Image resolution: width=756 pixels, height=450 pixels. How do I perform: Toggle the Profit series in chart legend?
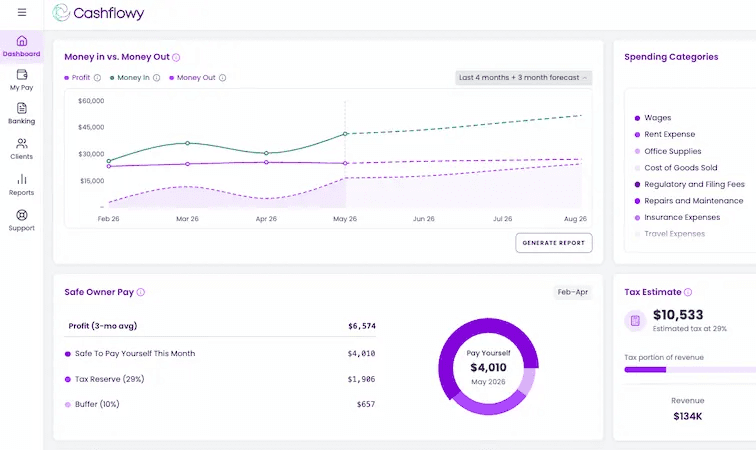[77, 78]
